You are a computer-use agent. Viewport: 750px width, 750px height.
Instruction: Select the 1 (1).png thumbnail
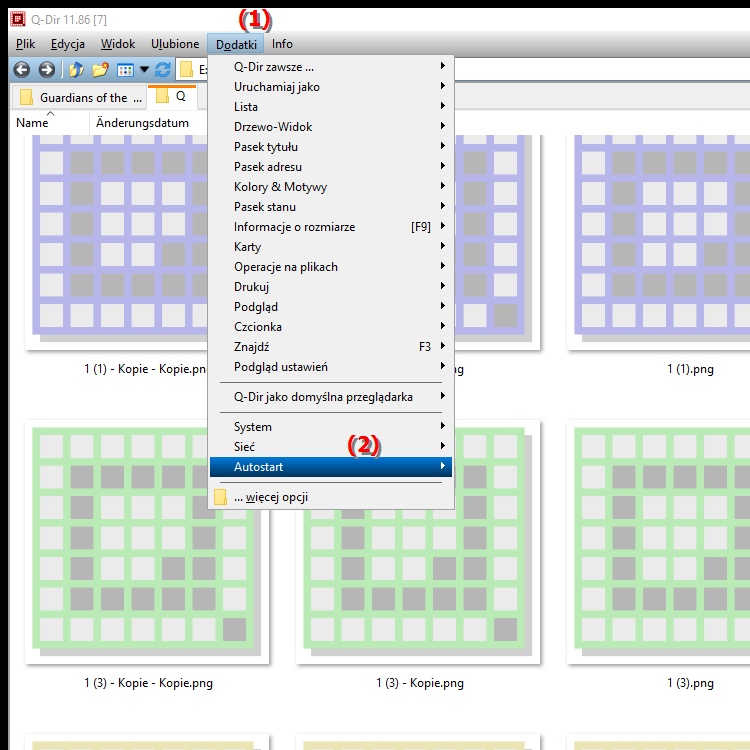(659, 242)
